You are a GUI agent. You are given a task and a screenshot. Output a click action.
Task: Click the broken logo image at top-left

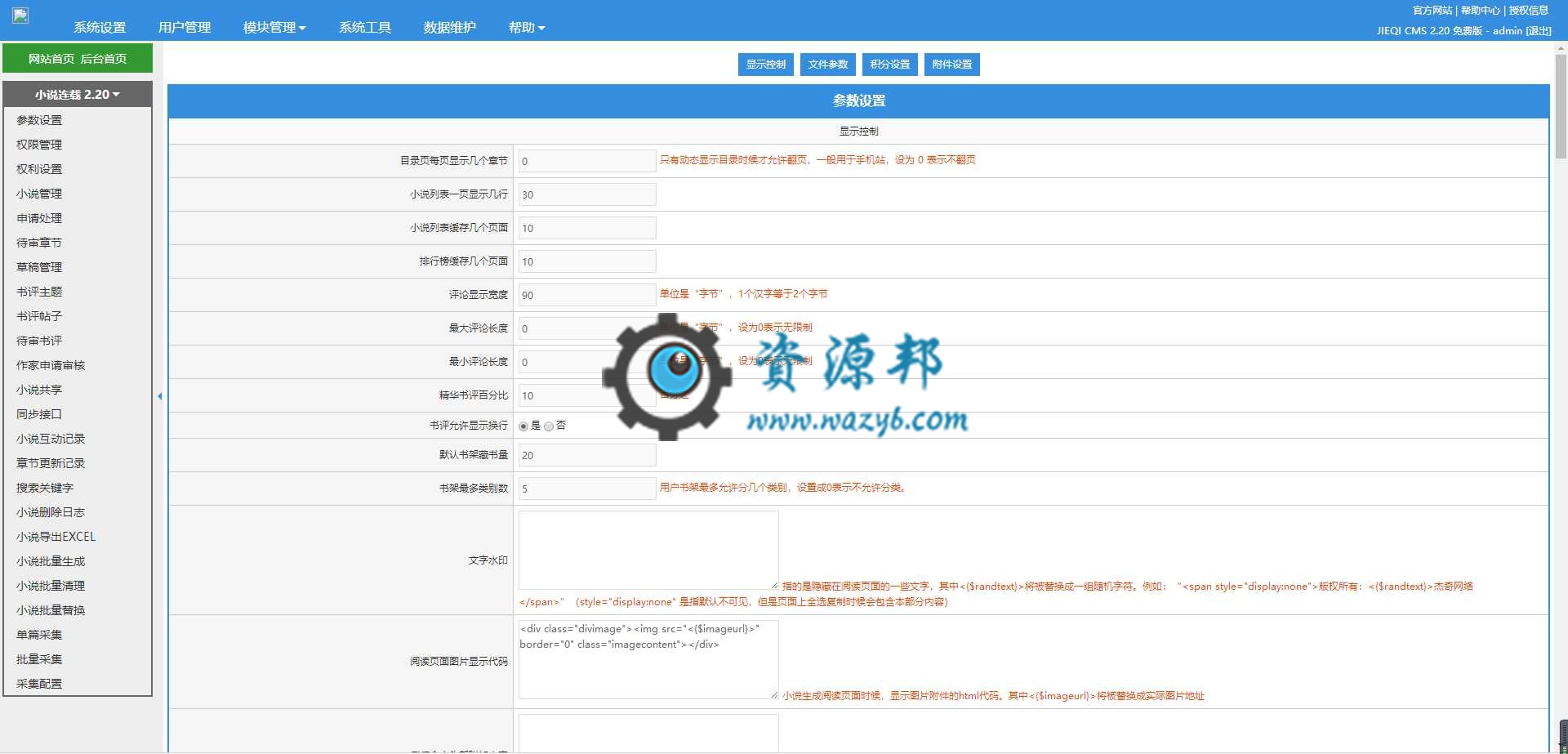pos(20,15)
